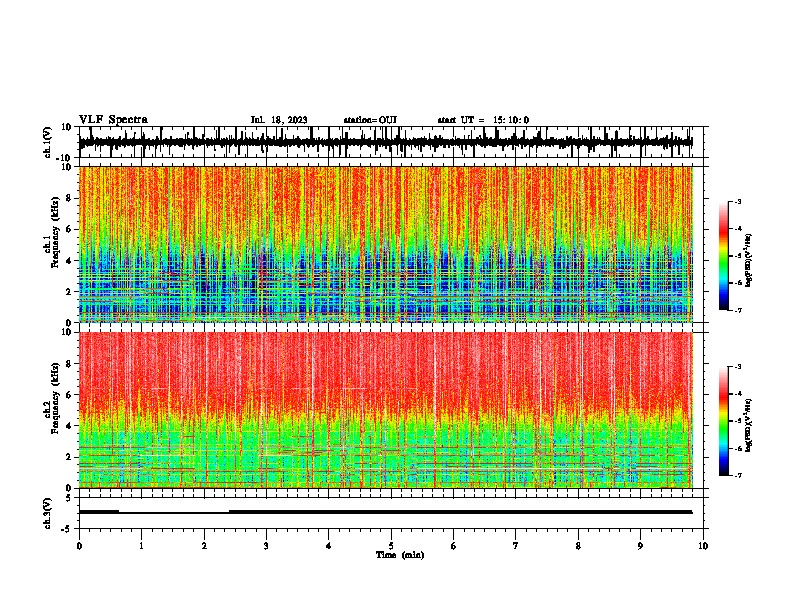Click the "-7" value on ch.1 colorbar
Screen dimensions: 792x612
click(738, 310)
